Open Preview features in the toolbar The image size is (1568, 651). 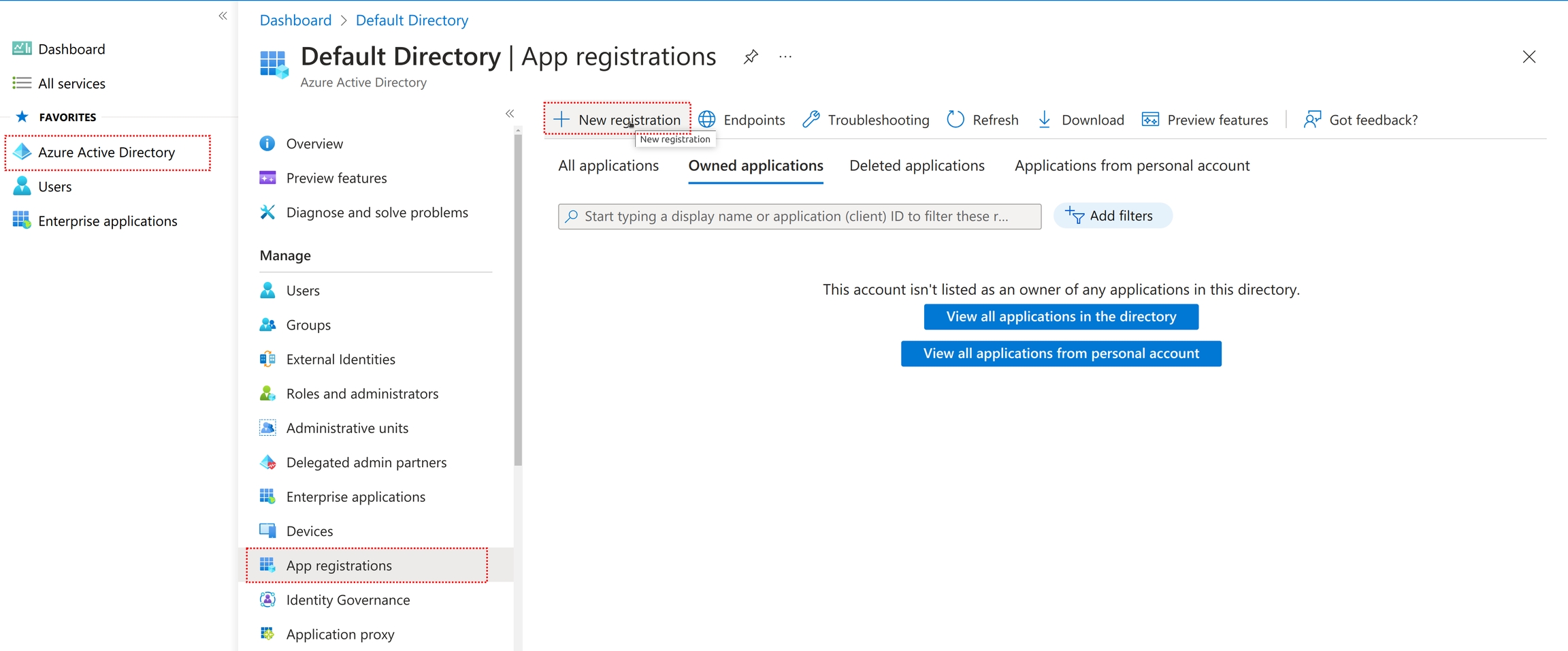(x=1205, y=120)
